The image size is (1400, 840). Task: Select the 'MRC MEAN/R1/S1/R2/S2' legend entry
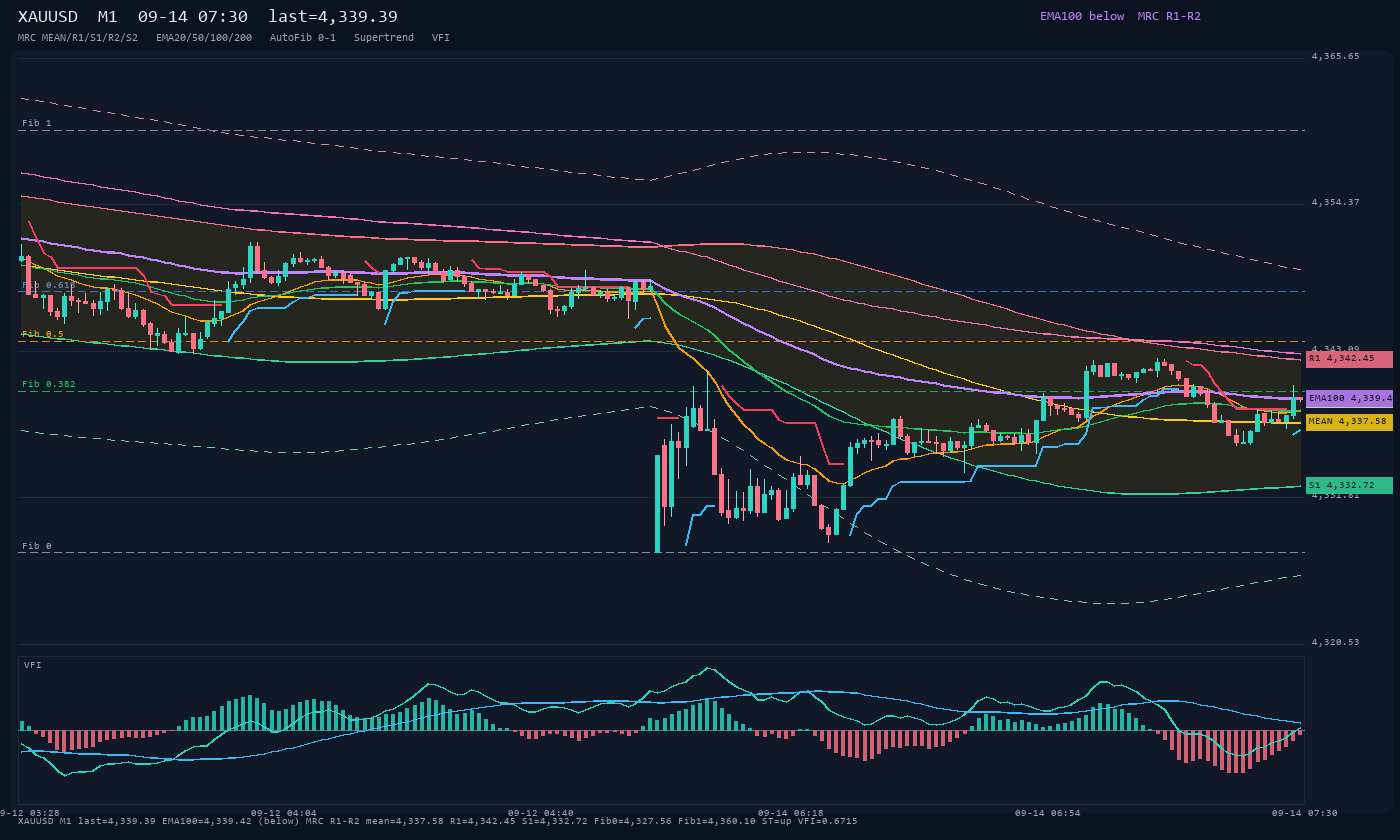click(78, 37)
